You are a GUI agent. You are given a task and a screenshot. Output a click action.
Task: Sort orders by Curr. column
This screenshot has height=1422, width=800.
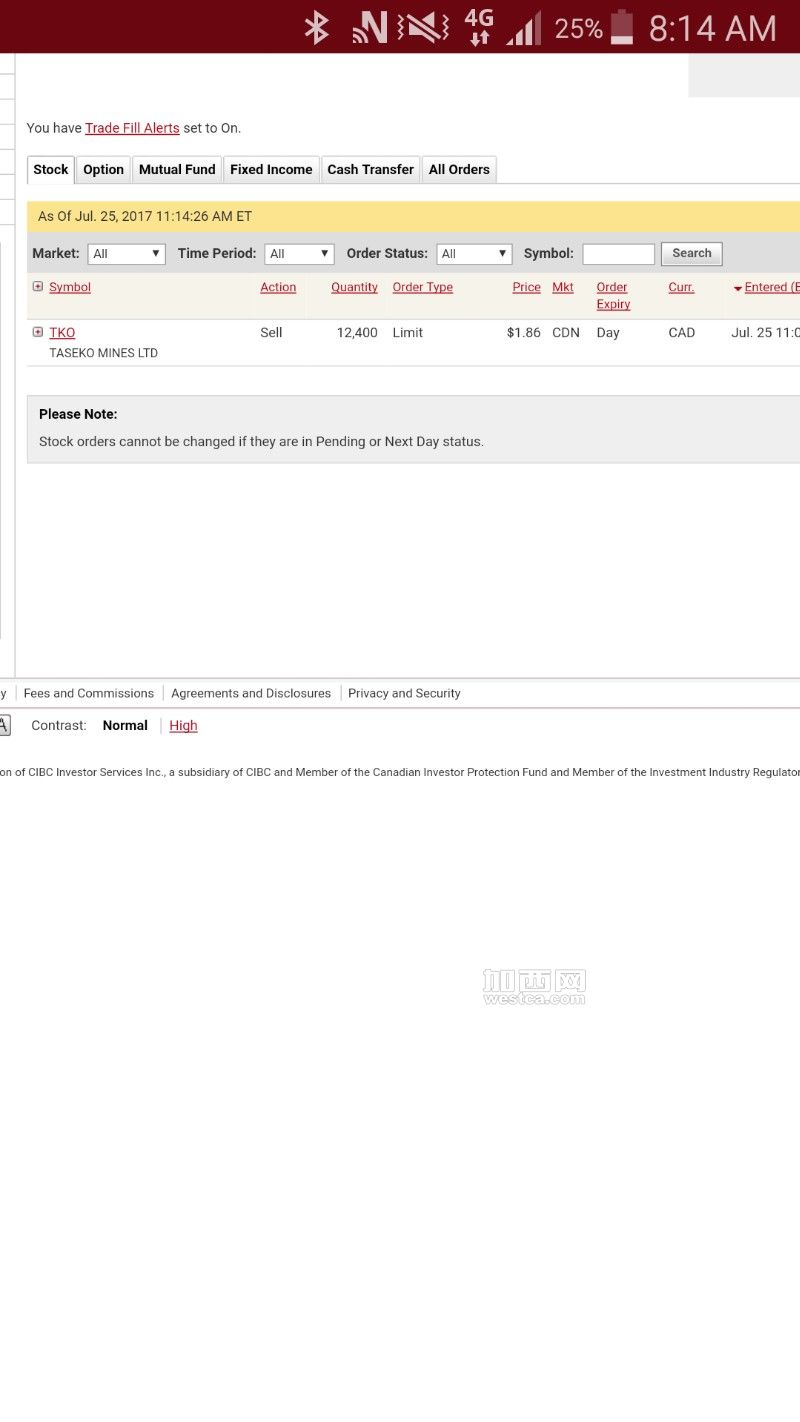pos(681,287)
